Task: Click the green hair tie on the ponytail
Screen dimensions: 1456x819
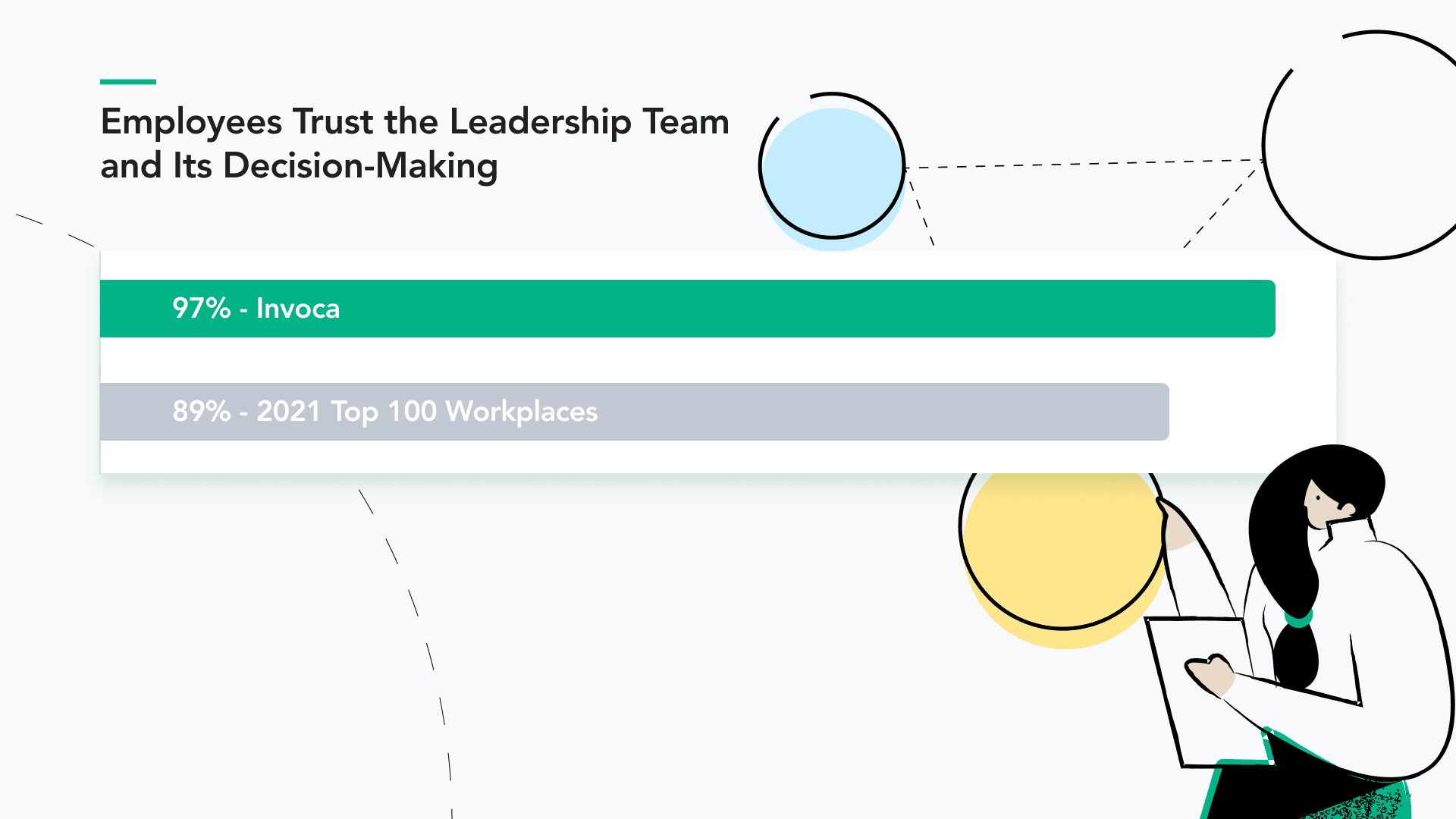Action: 1298,618
